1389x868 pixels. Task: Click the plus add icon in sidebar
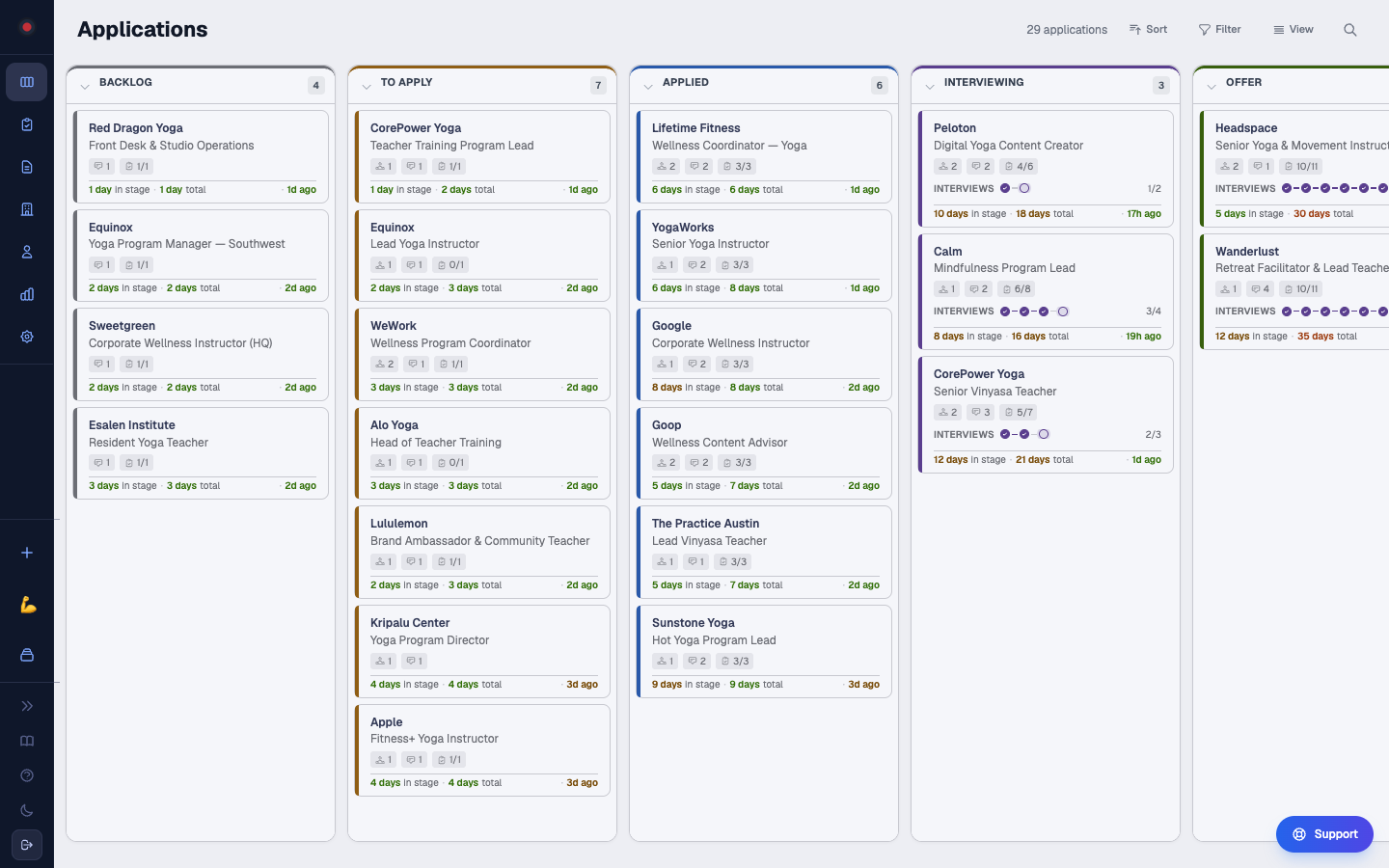pyautogui.click(x=27, y=553)
